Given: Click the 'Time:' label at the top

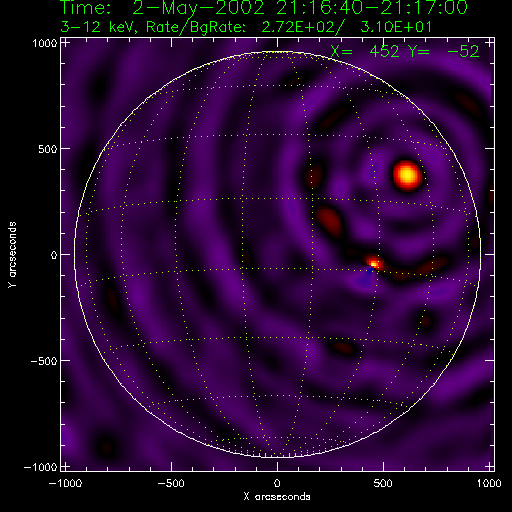Looking at the screenshot, I should pyautogui.click(x=86, y=8).
